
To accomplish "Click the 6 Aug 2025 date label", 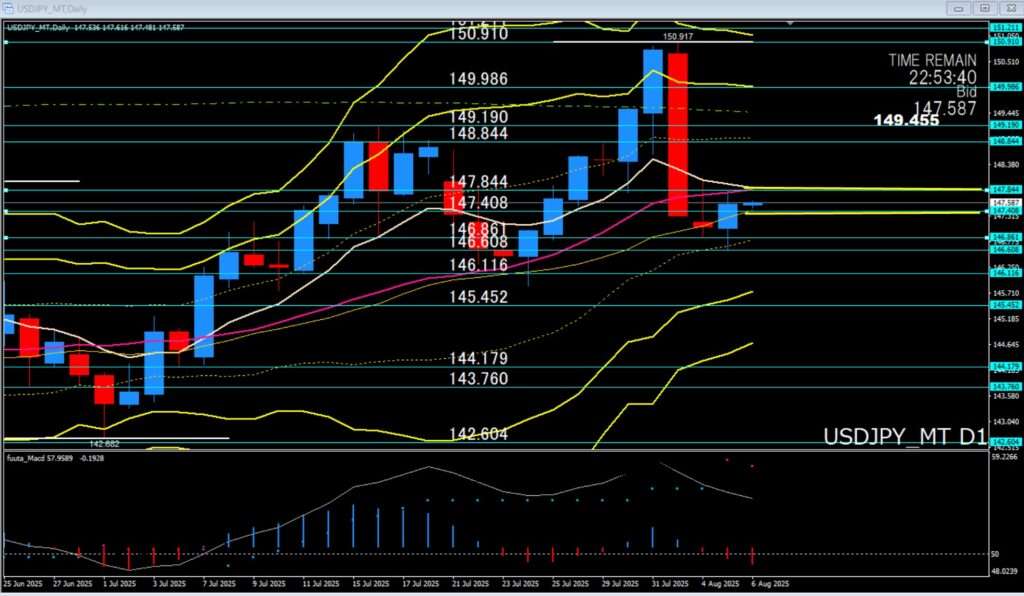I will tap(770, 584).
